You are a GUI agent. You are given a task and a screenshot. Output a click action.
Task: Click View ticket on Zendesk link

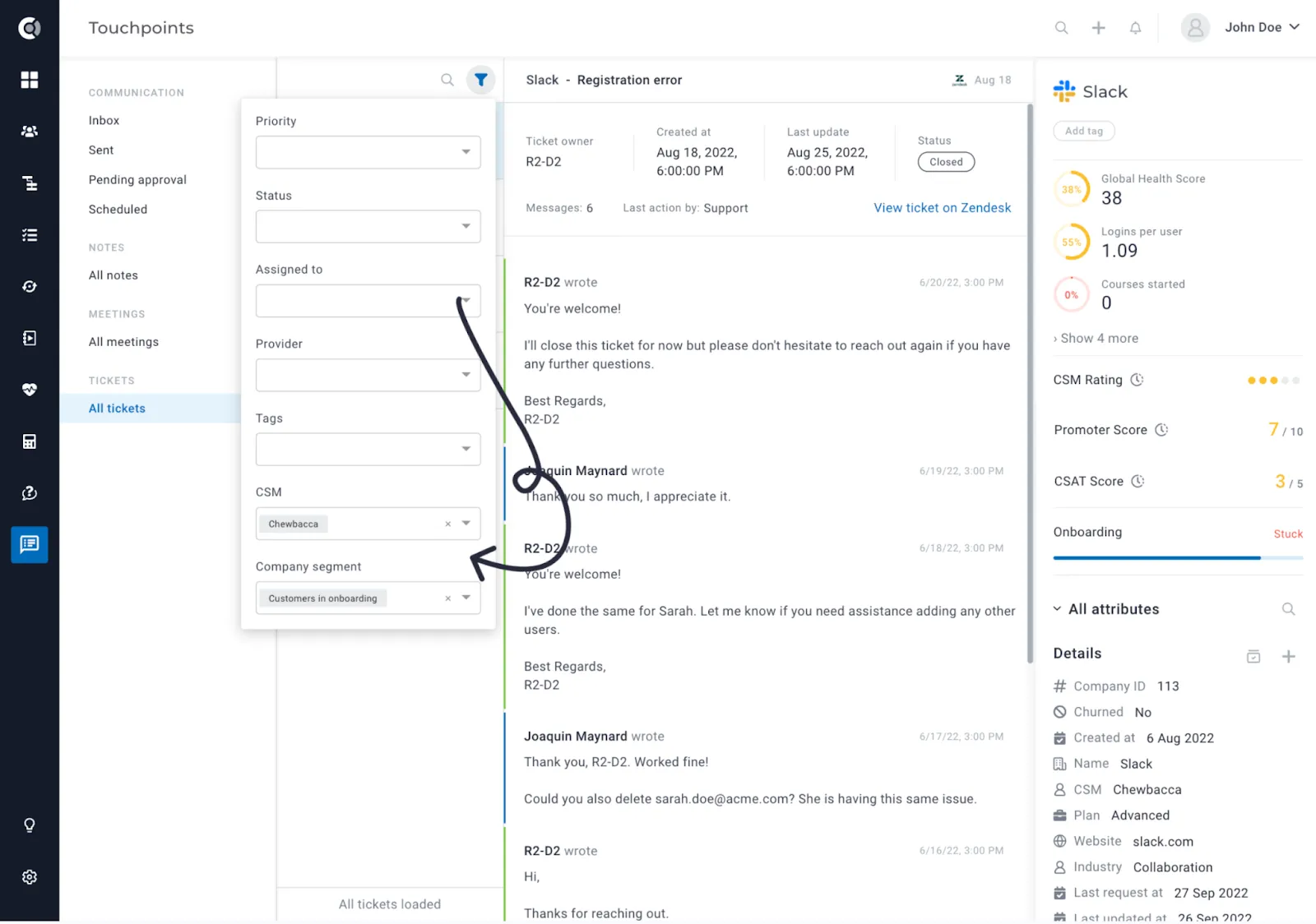coord(943,208)
